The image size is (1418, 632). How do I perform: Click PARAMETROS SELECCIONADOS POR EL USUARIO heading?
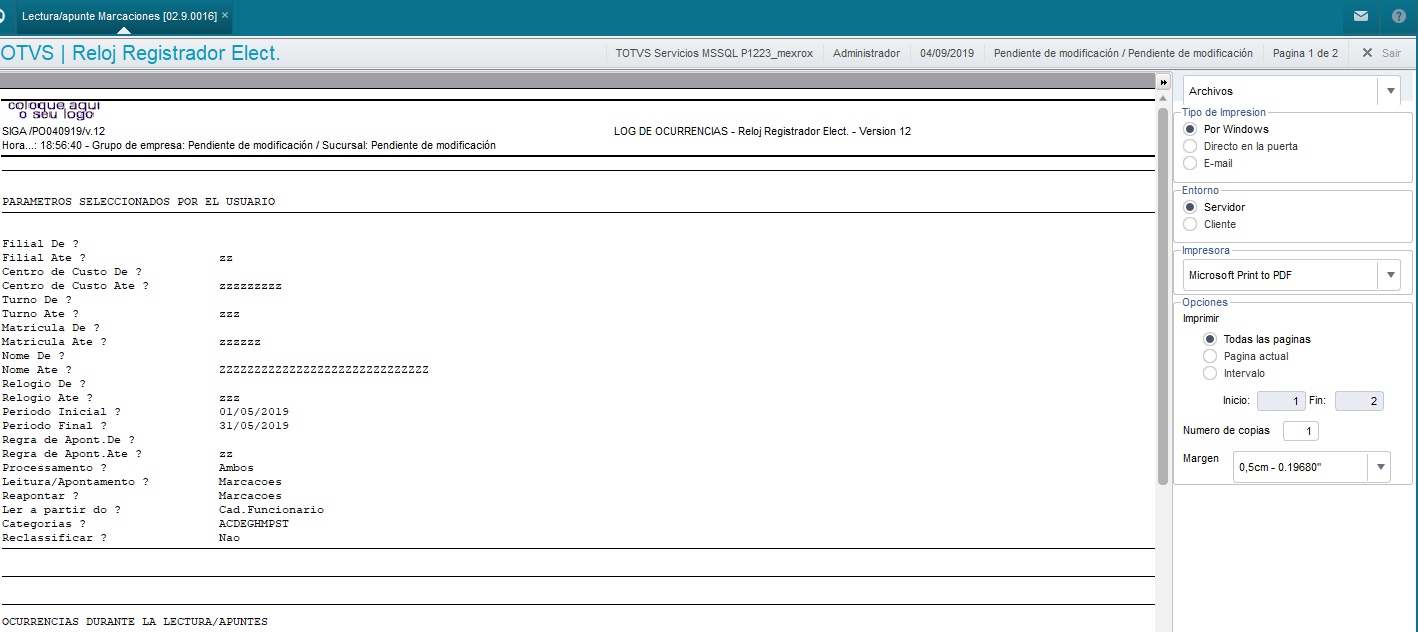pos(139,201)
